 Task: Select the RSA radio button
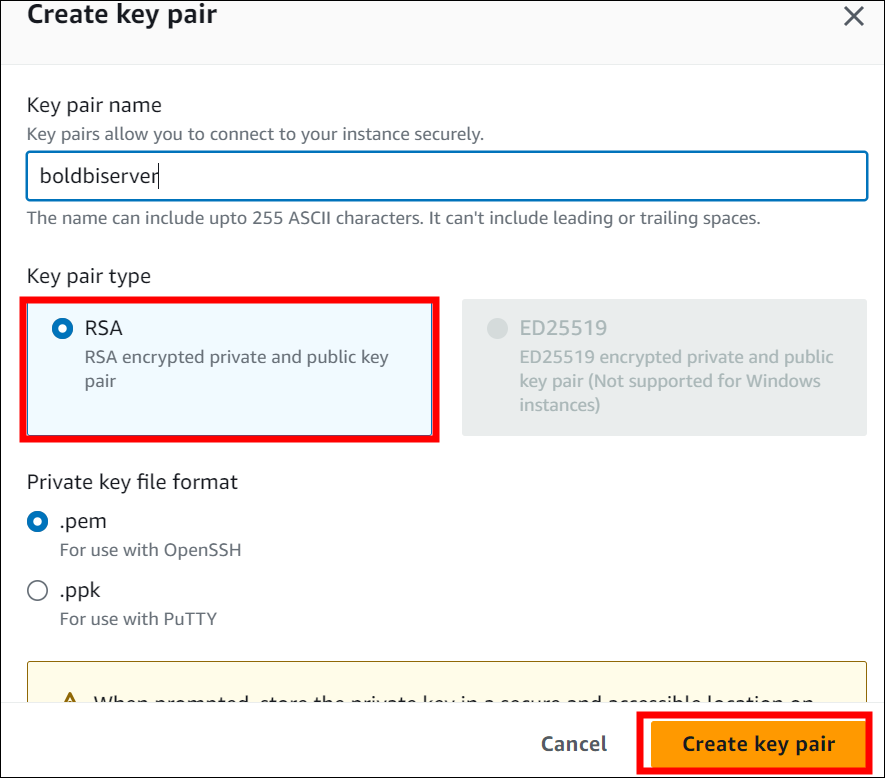click(62, 328)
